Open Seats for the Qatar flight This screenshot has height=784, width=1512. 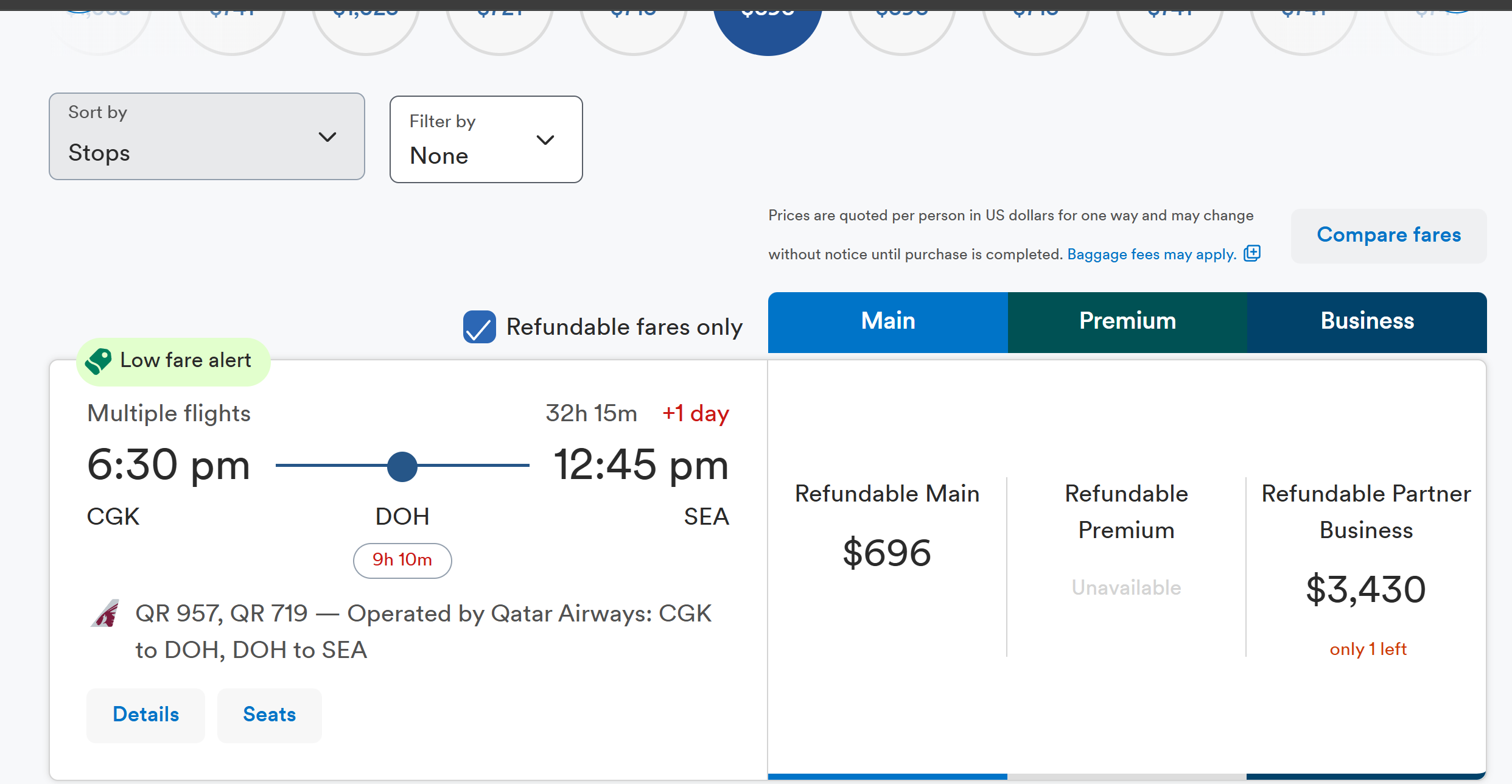tap(270, 715)
